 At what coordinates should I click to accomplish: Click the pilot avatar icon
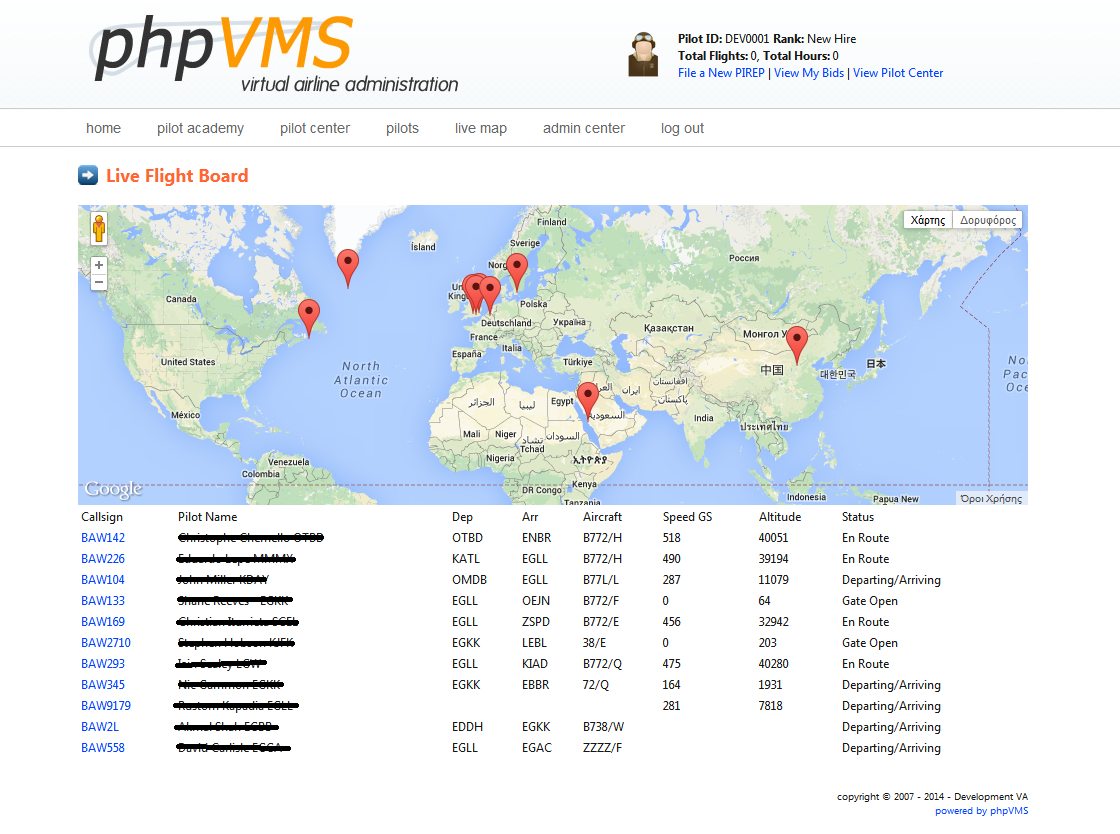pyautogui.click(x=643, y=54)
